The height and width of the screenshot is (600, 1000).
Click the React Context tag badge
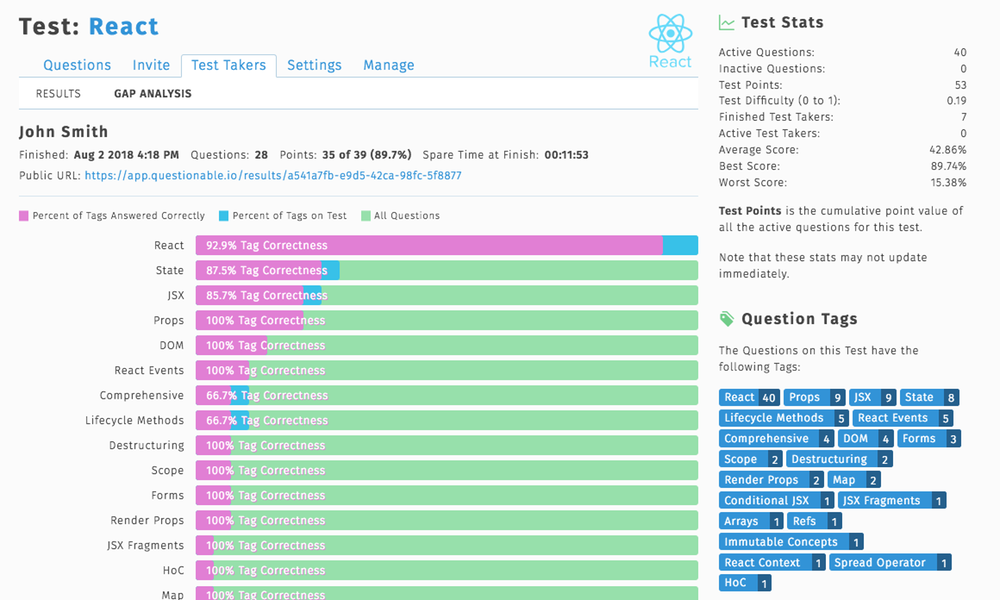(772, 562)
